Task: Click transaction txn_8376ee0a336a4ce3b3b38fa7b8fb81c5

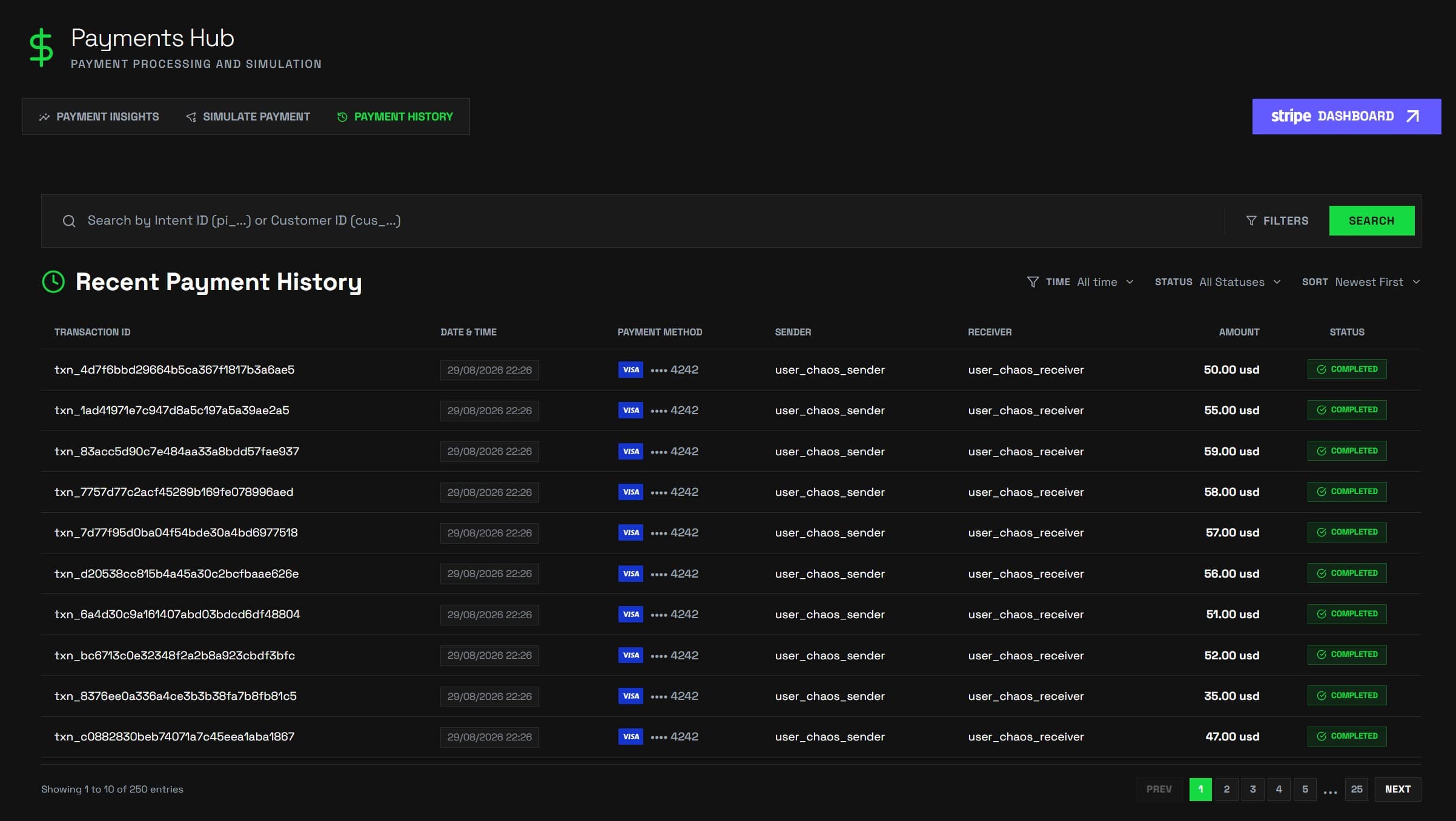Action: 176,696
